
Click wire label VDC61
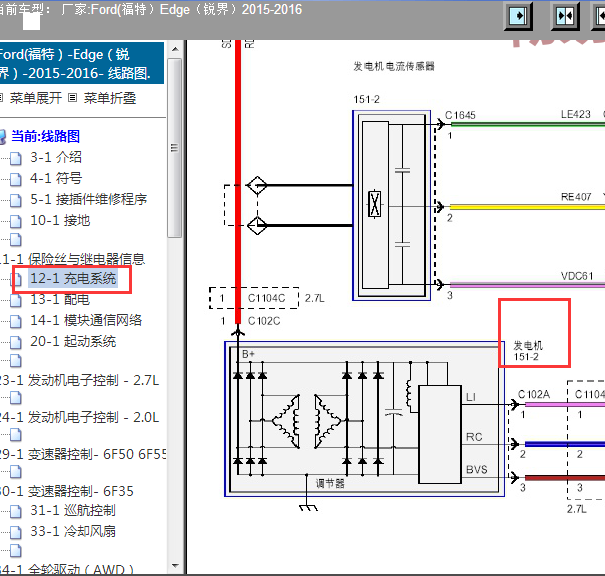tap(577, 276)
